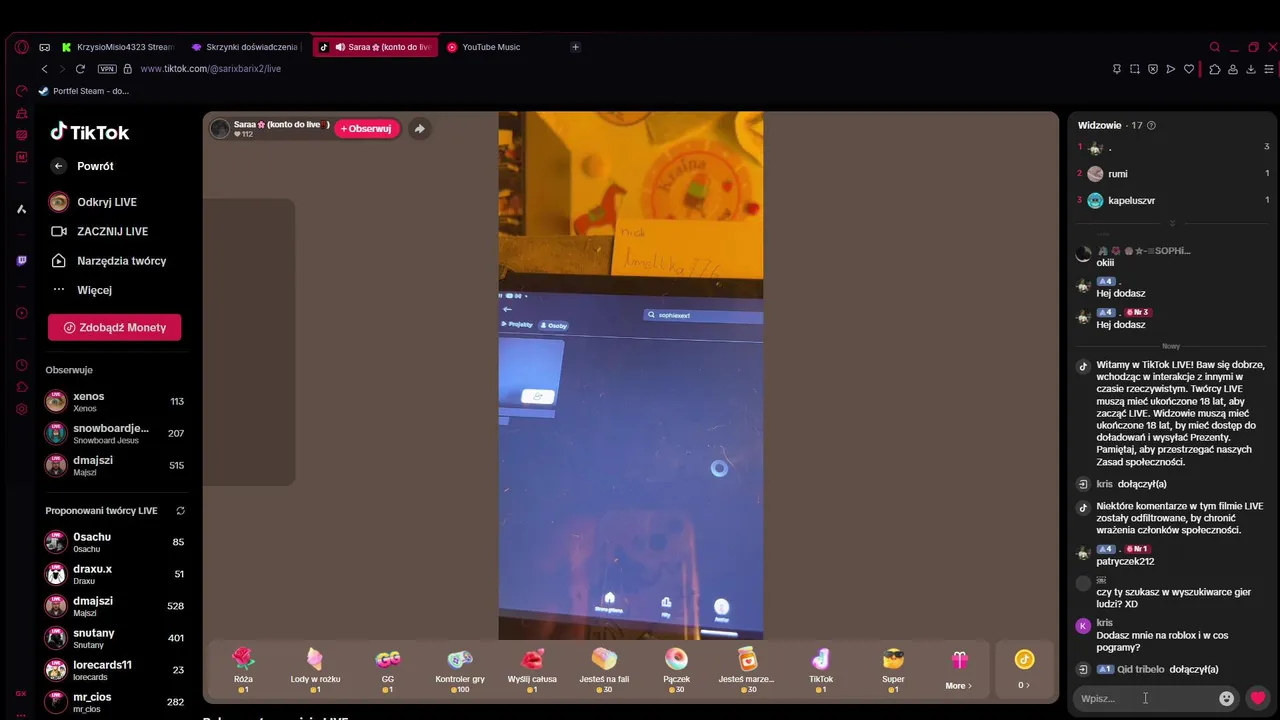Open the browser profile icon
The width and height of the screenshot is (1280, 720).
[x=1233, y=69]
